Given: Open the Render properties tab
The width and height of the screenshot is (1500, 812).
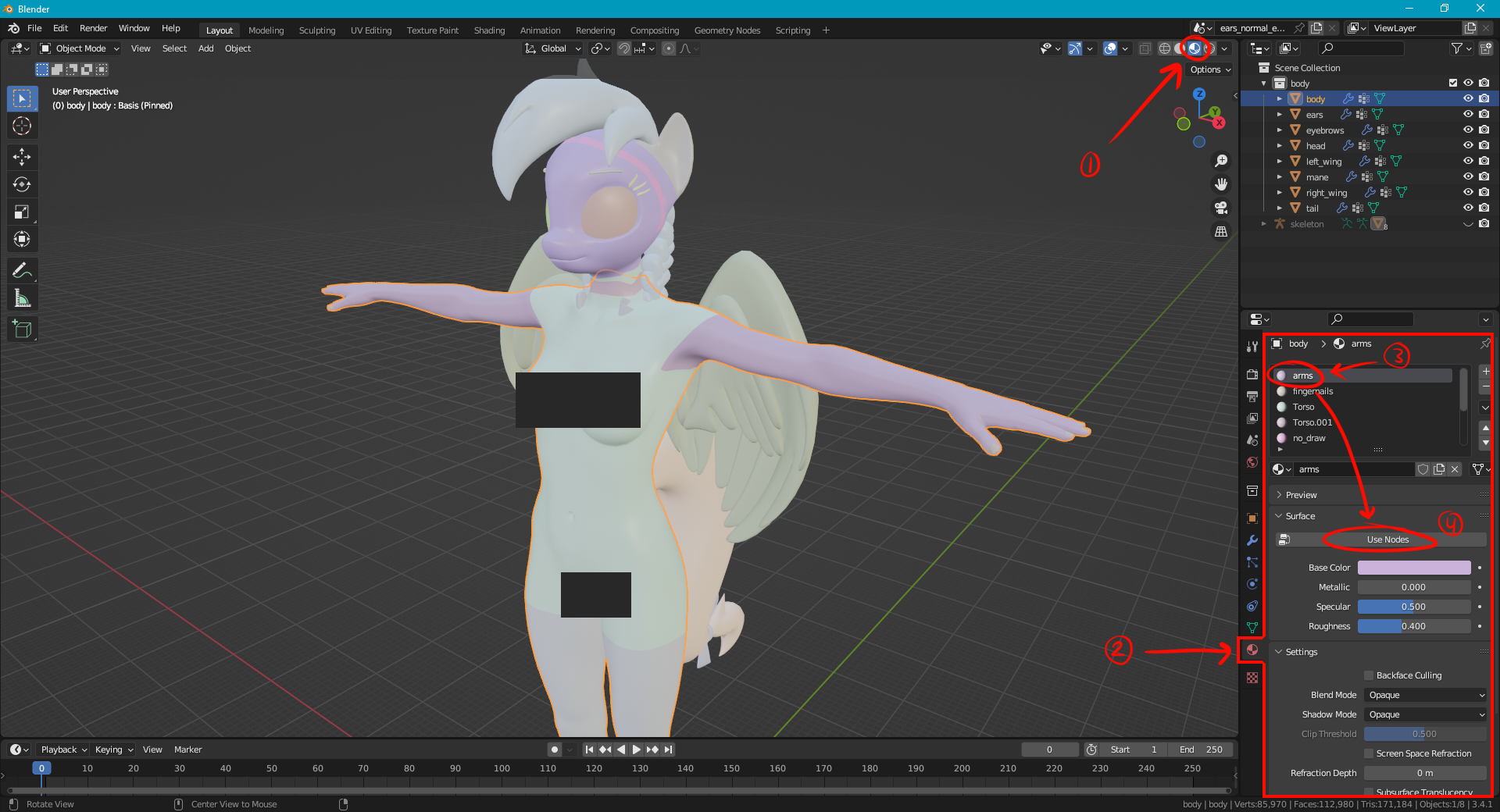Looking at the screenshot, I should click(x=1252, y=375).
